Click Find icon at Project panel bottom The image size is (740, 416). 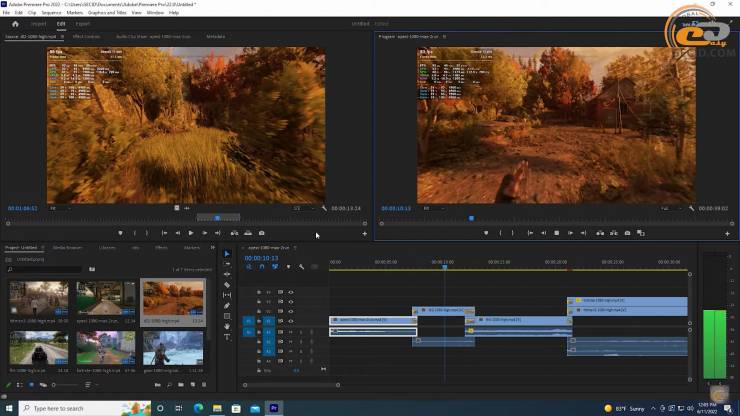pyautogui.click(x=169, y=385)
